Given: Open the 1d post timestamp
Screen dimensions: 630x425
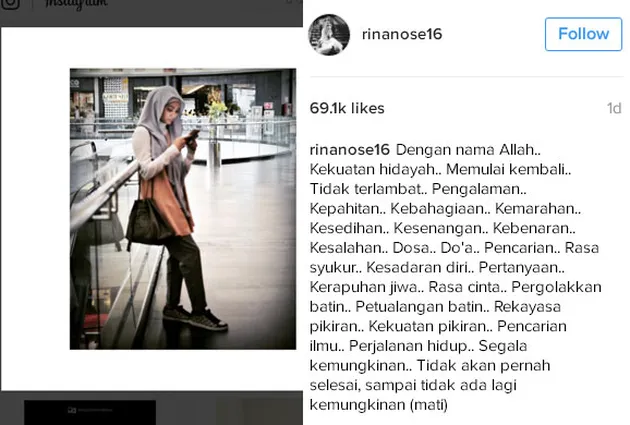Looking at the screenshot, I should point(614,108).
